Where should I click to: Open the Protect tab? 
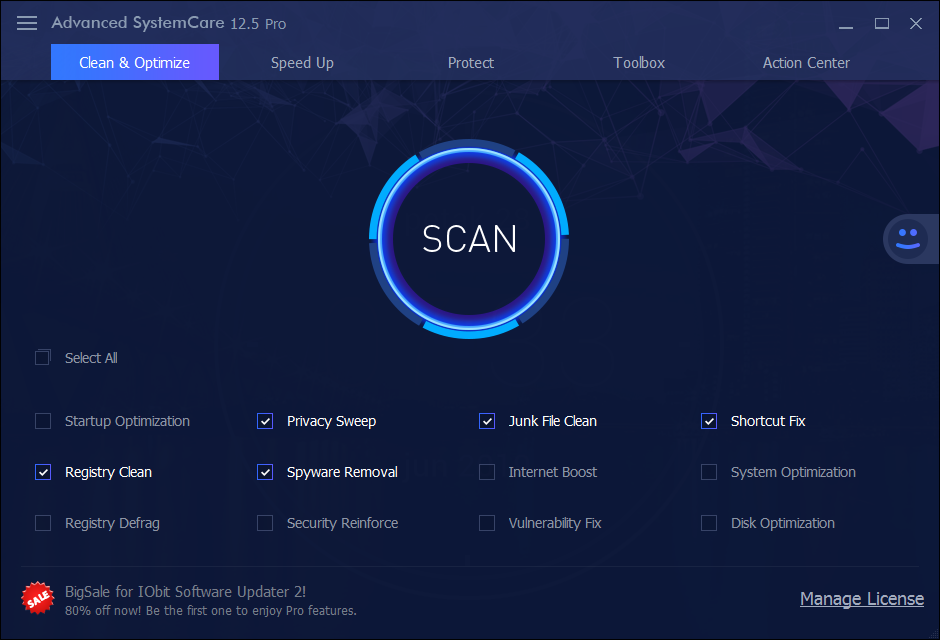pos(471,63)
